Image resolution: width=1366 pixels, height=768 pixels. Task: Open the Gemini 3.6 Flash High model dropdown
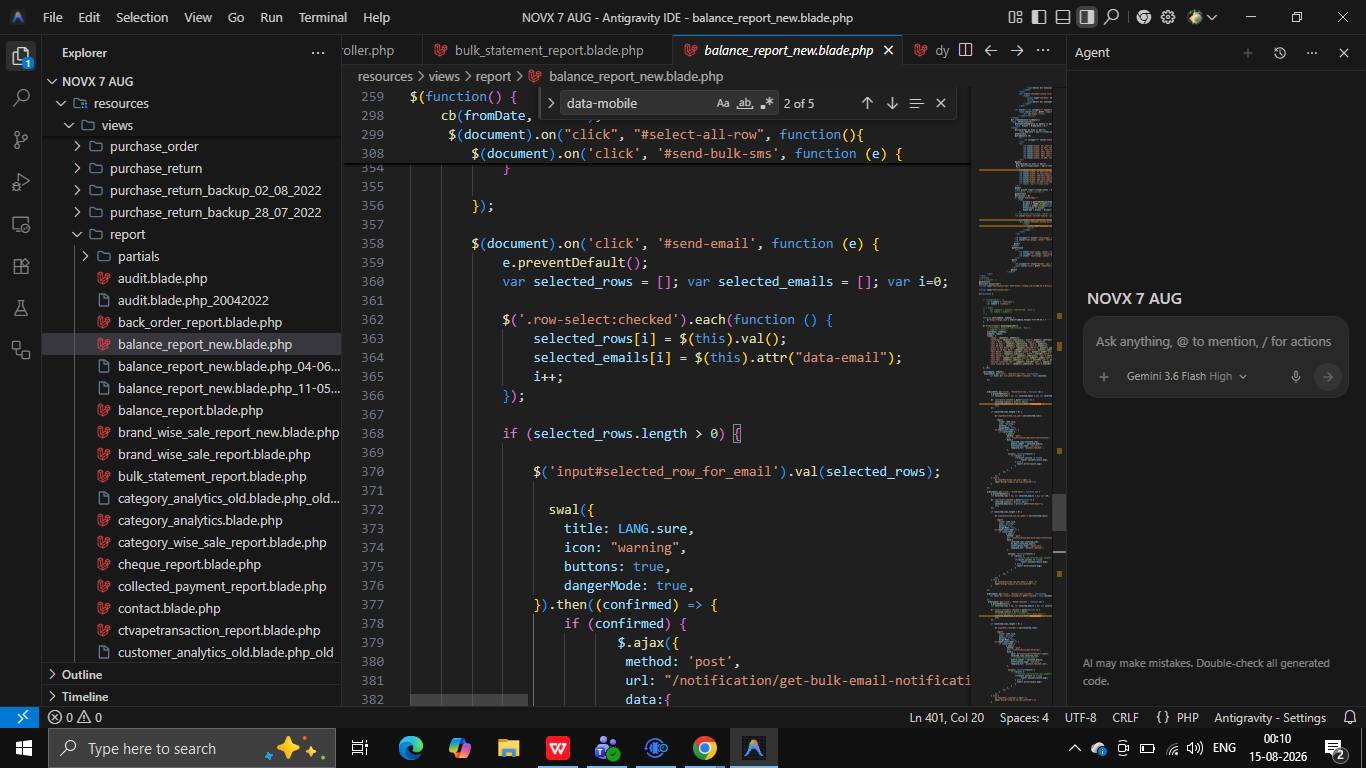pos(1186,377)
